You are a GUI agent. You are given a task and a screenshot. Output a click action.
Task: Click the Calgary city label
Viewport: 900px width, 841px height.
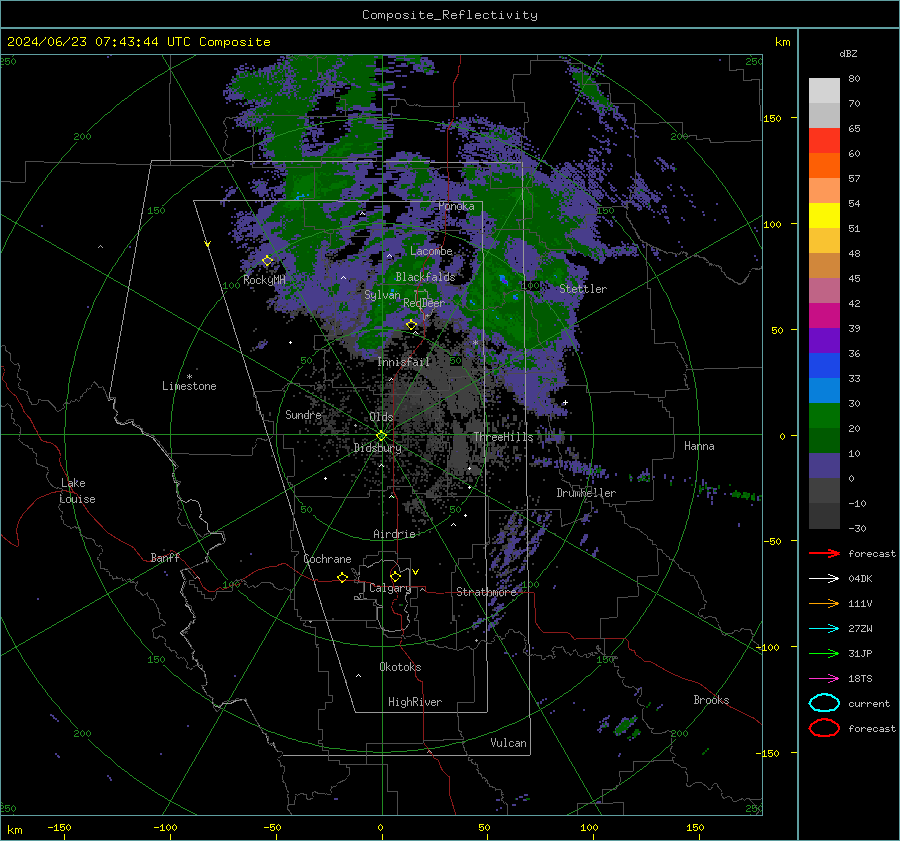tap(390, 588)
